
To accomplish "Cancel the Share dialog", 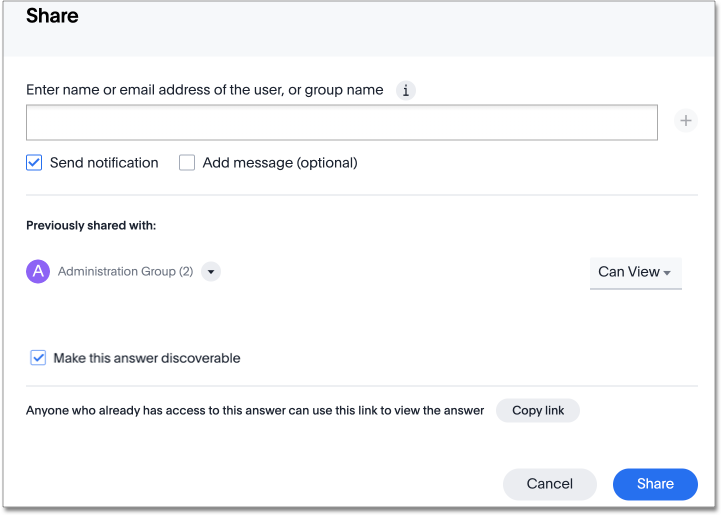I will click(x=549, y=484).
